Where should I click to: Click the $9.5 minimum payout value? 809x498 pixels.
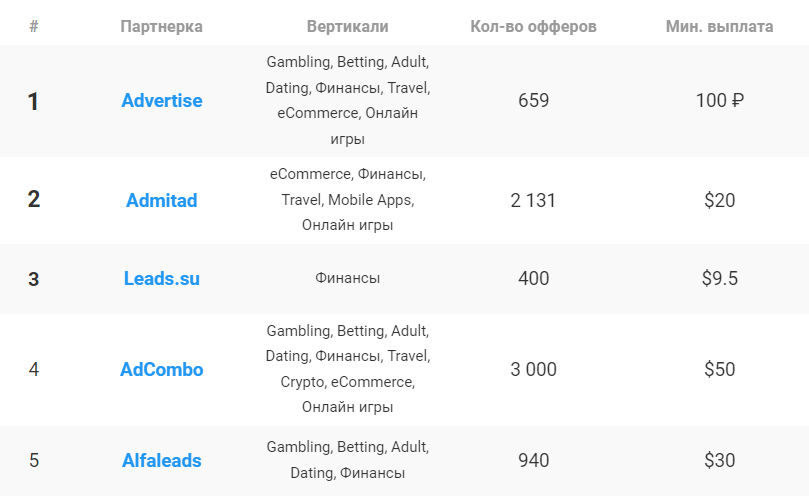[719, 279]
